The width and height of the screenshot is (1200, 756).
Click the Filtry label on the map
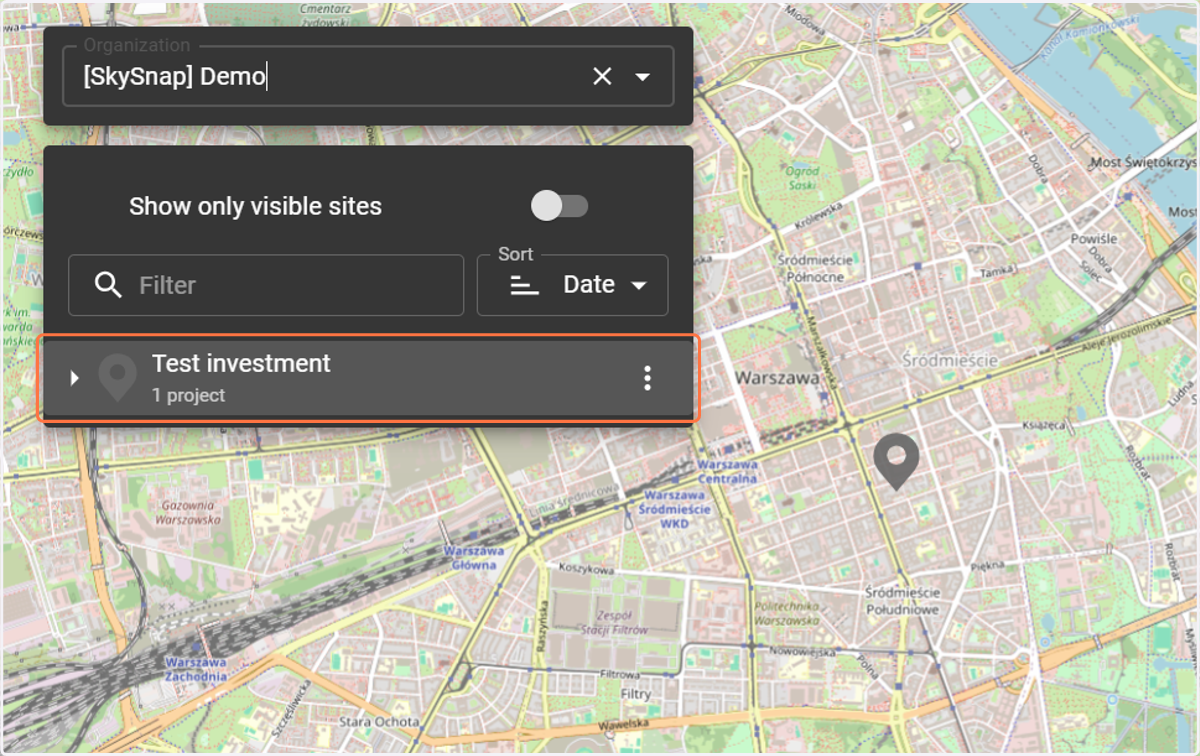coord(636,694)
